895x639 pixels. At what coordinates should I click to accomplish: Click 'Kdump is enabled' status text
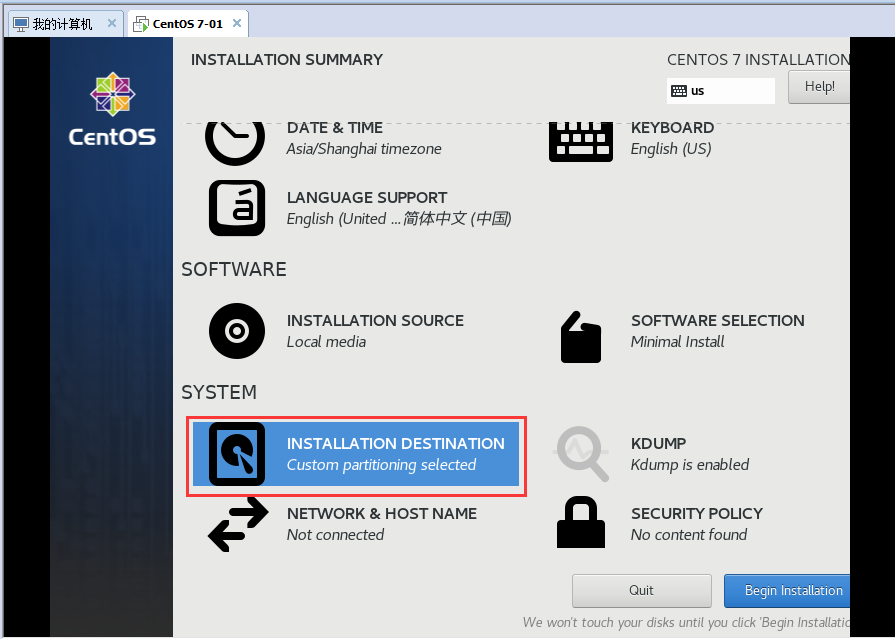[x=690, y=465]
